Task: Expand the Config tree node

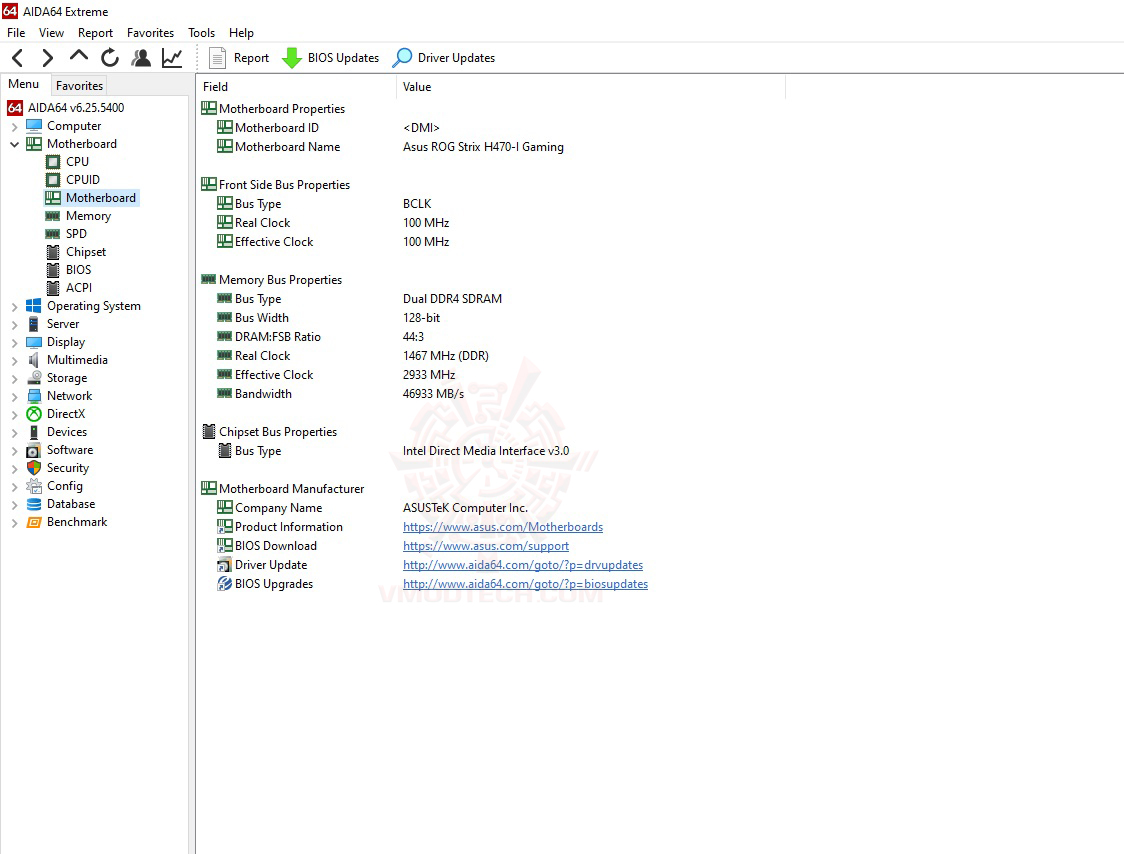Action: click(x=14, y=486)
